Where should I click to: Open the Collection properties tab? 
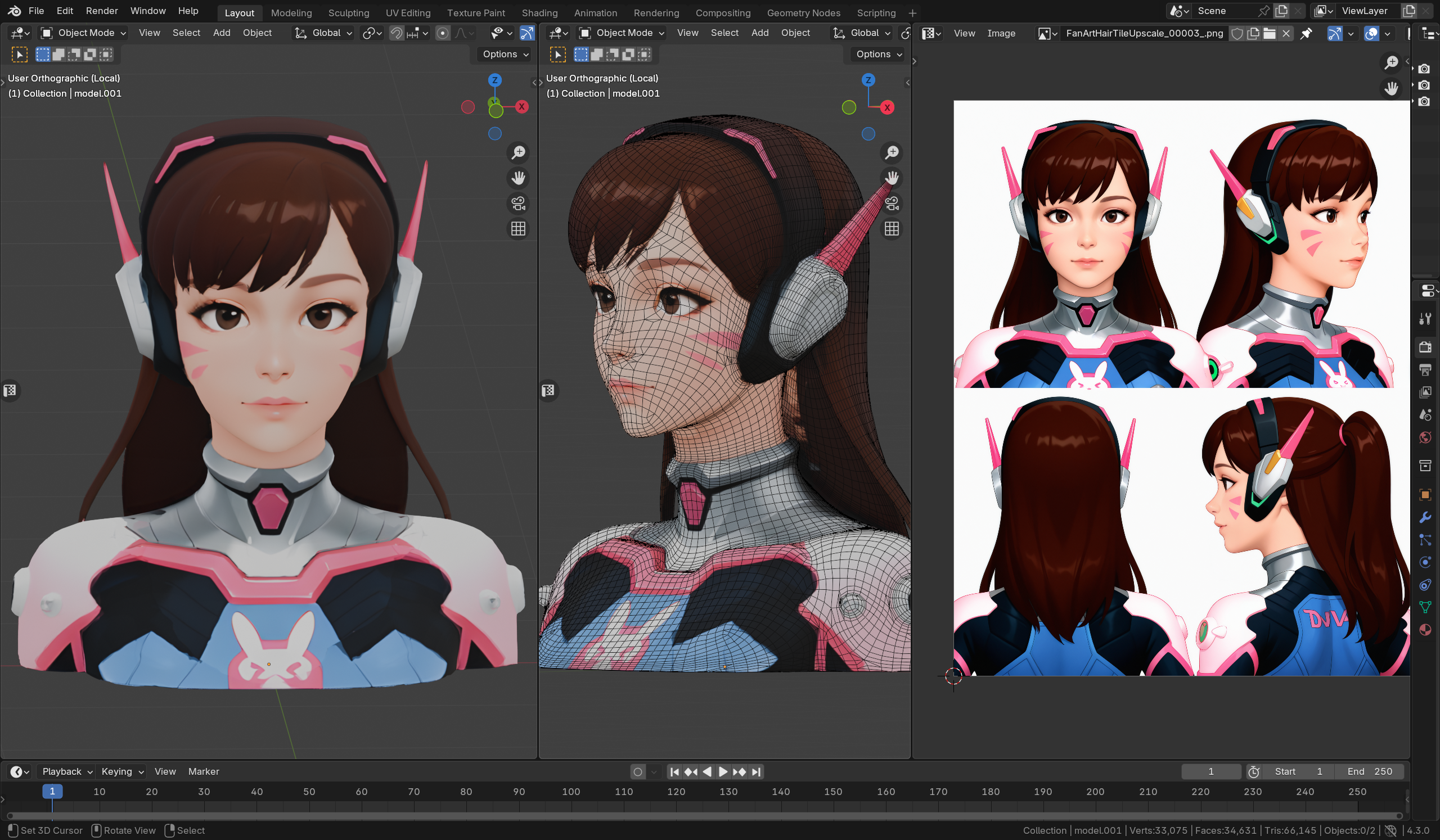(x=1425, y=466)
